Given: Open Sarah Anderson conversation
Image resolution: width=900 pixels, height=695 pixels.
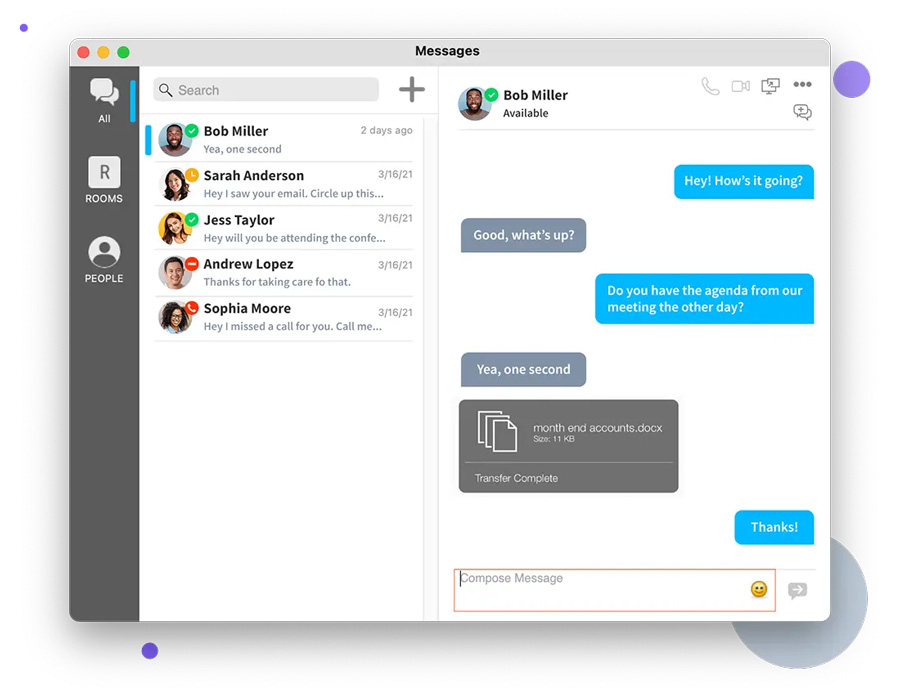Looking at the screenshot, I should pos(284,184).
